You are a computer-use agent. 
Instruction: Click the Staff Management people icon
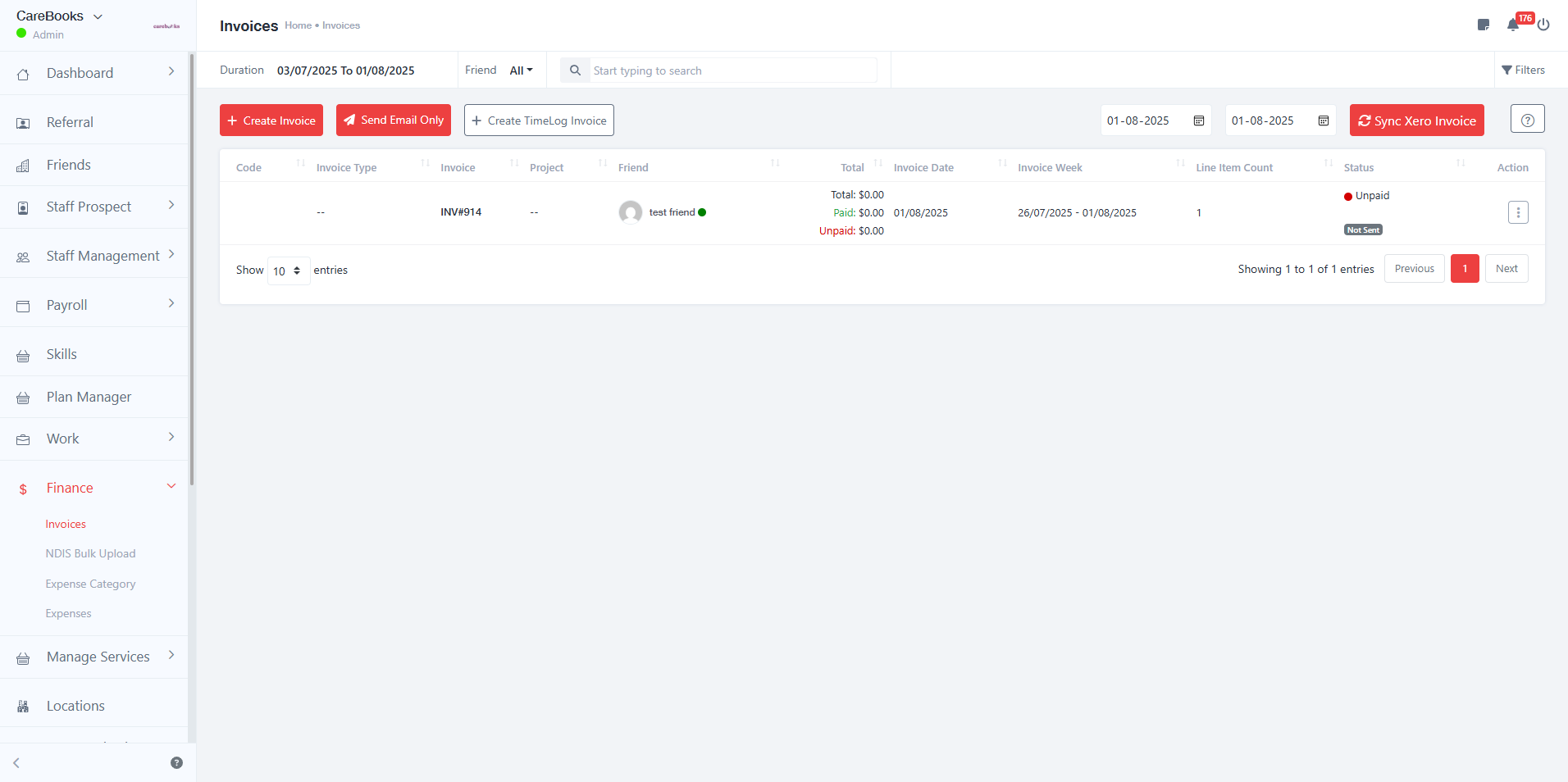pyautogui.click(x=23, y=257)
